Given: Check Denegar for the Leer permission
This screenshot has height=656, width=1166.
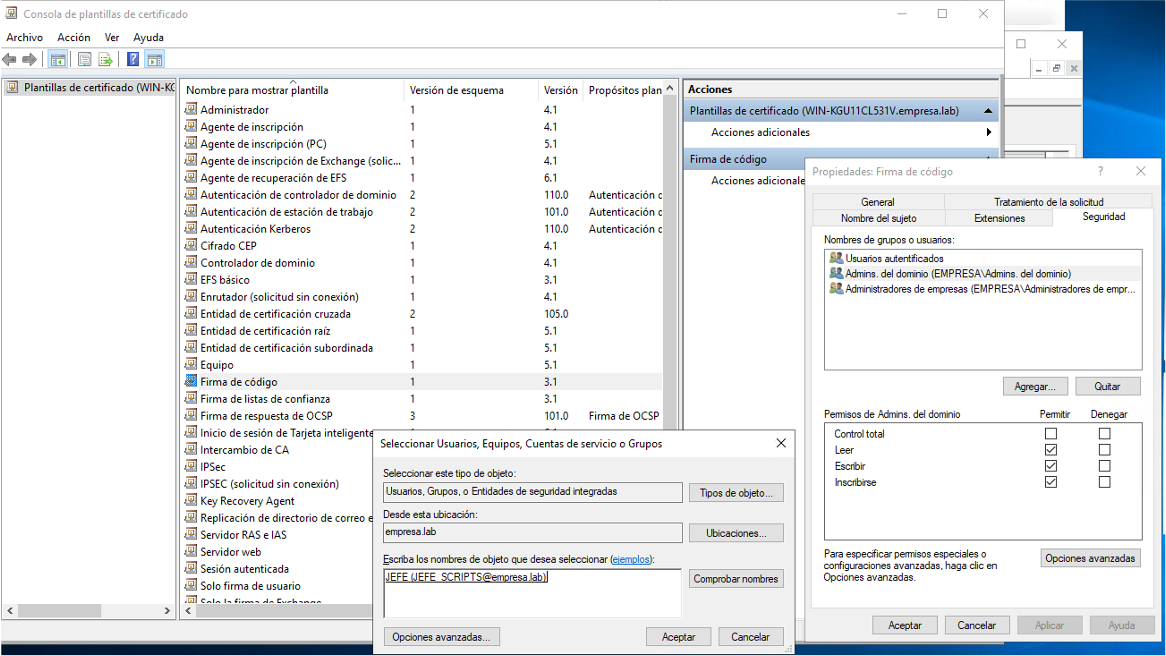Looking at the screenshot, I should point(1104,450).
